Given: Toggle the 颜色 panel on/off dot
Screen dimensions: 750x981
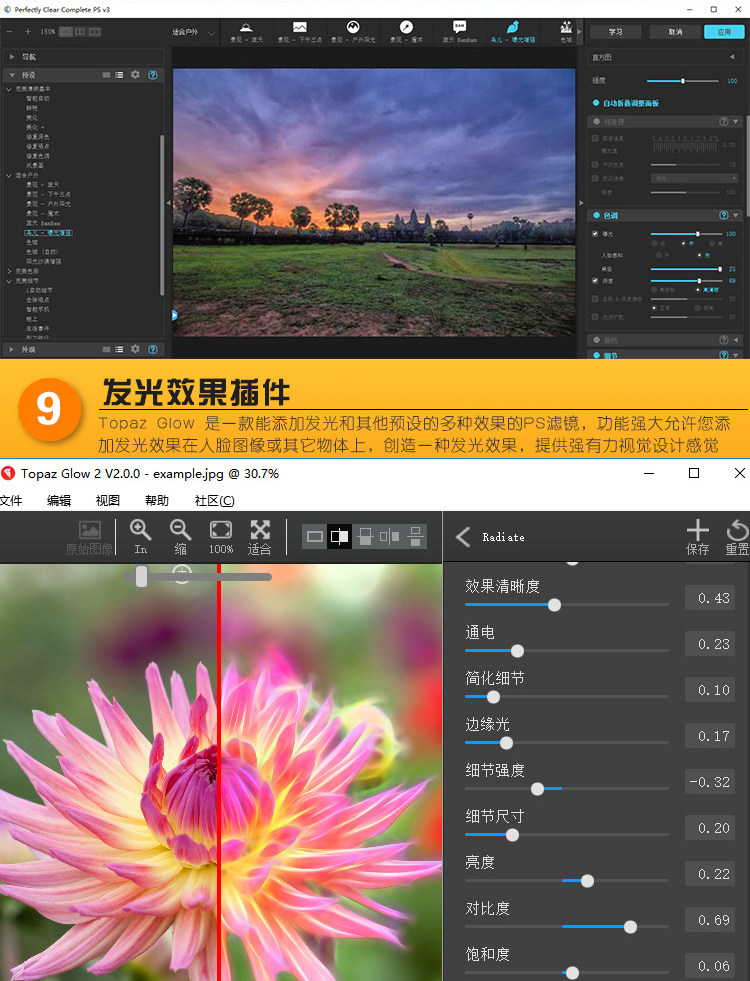Looking at the screenshot, I should 596,340.
